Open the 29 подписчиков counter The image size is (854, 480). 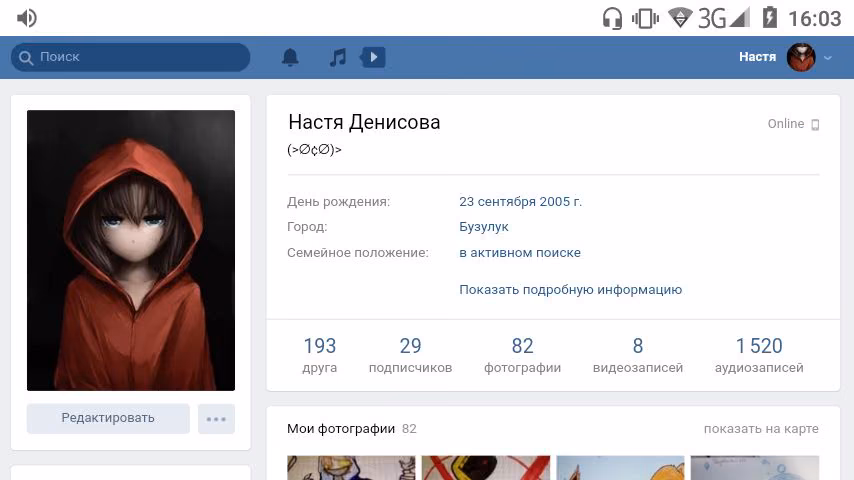[410, 355]
